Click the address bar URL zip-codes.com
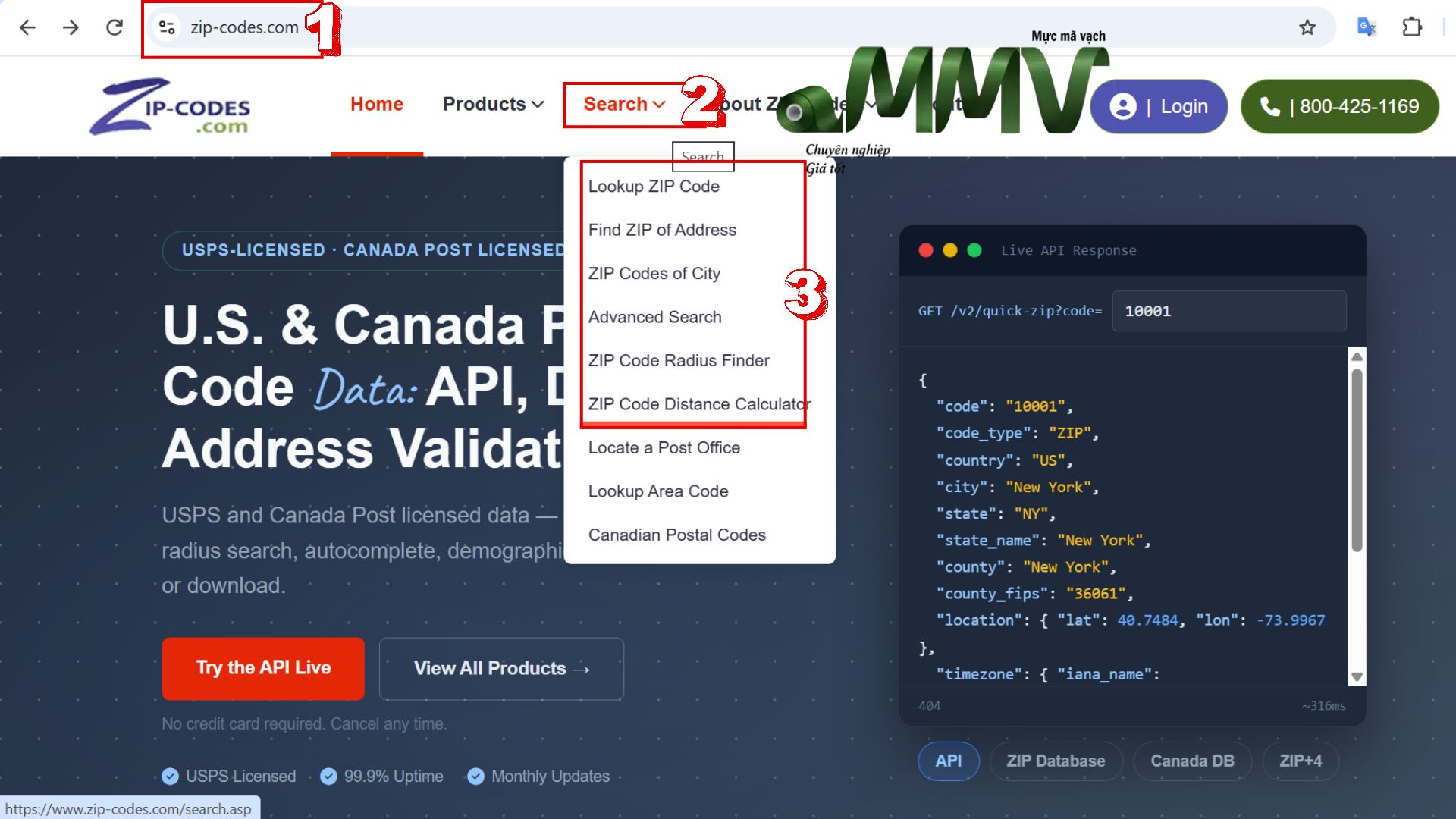 (x=244, y=28)
